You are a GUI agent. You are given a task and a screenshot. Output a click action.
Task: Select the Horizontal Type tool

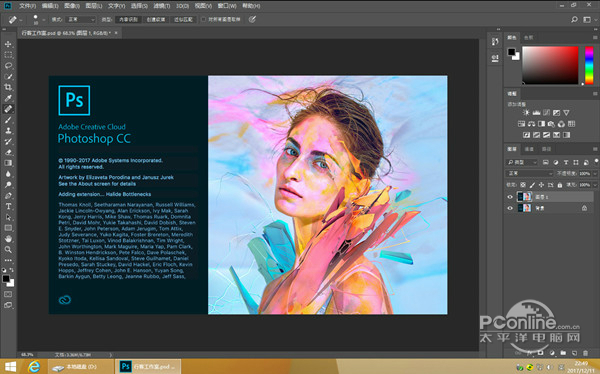pos(8,206)
